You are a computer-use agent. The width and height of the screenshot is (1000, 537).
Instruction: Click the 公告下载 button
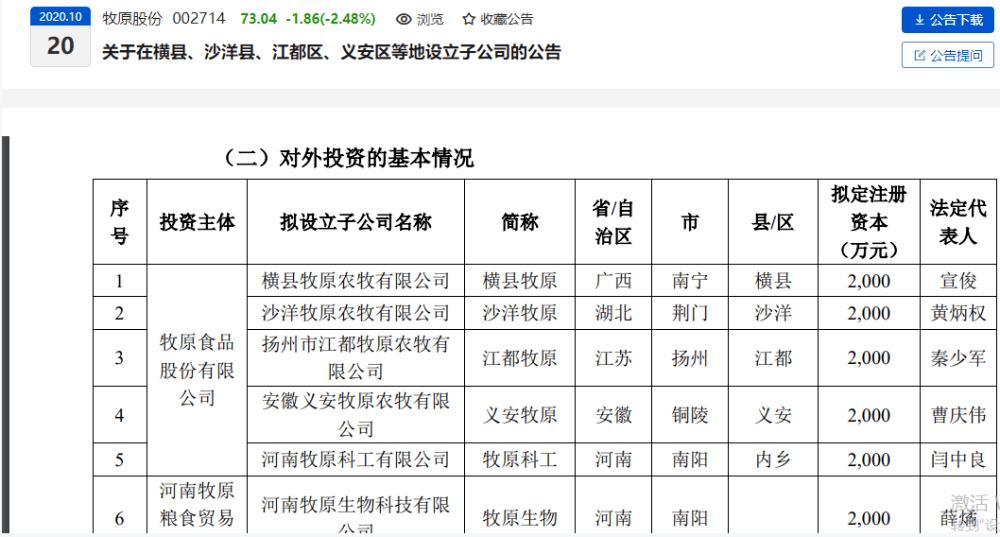(948, 20)
